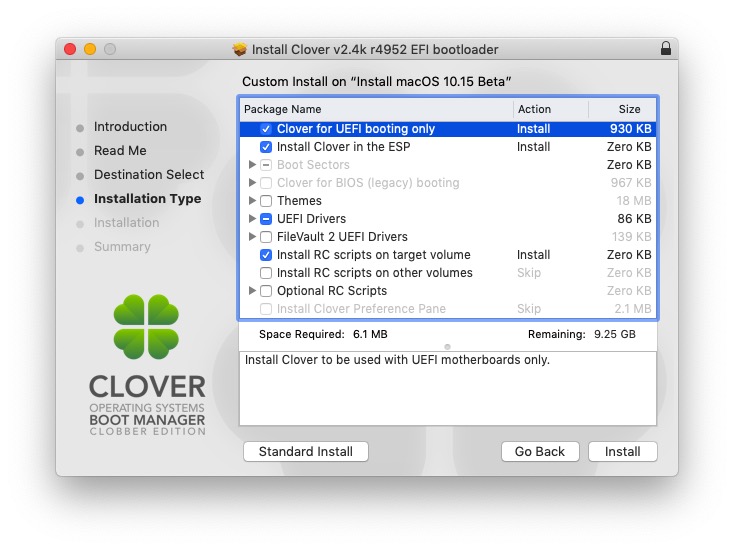Click the Size column header

point(629,109)
